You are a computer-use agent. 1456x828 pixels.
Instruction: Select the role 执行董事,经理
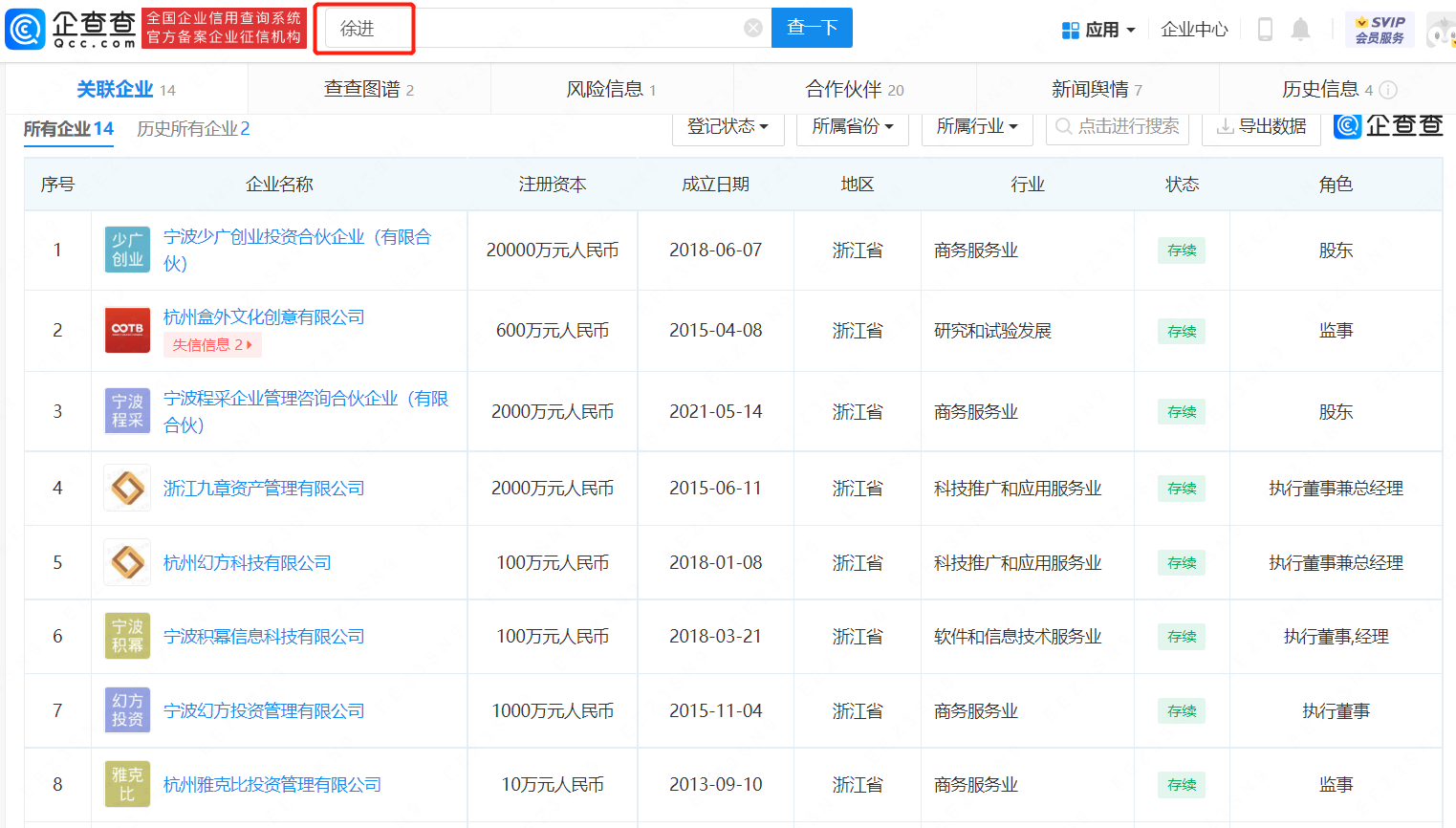[1336, 637]
